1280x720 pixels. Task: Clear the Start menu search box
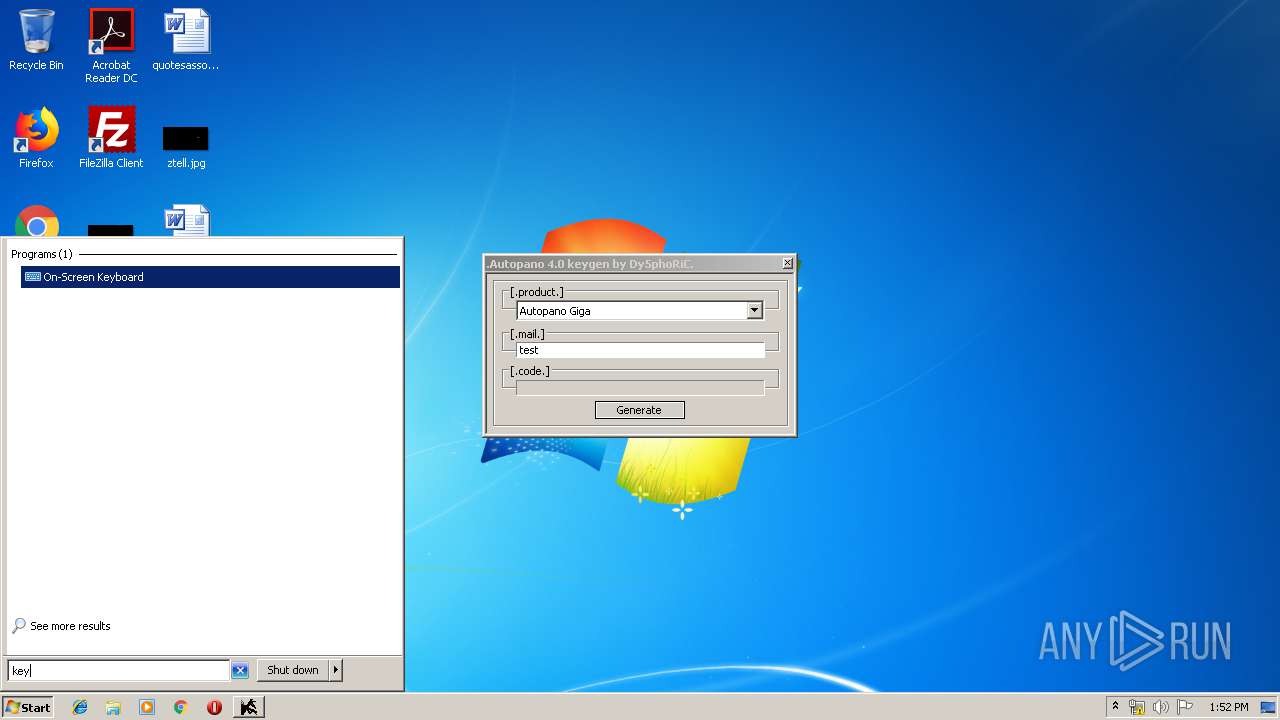240,671
